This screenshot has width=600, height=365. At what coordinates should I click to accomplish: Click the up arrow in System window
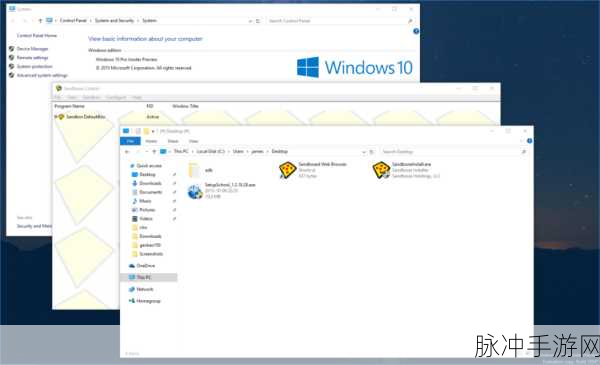40,21
